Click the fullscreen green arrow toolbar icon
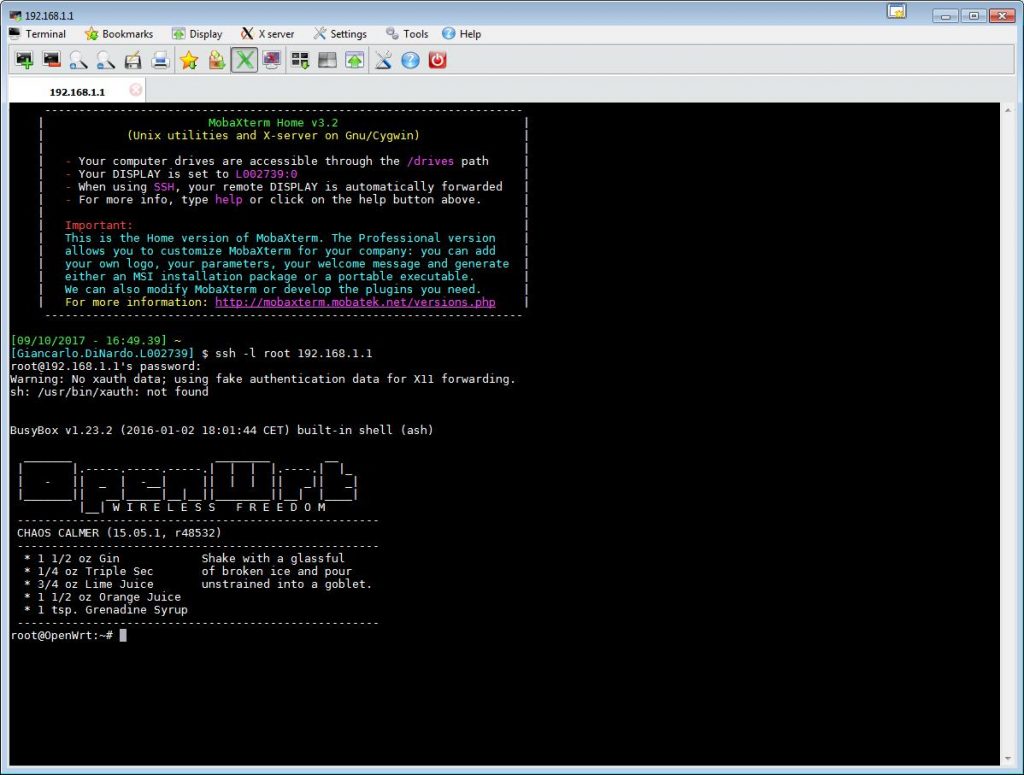 tap(353, 59)
